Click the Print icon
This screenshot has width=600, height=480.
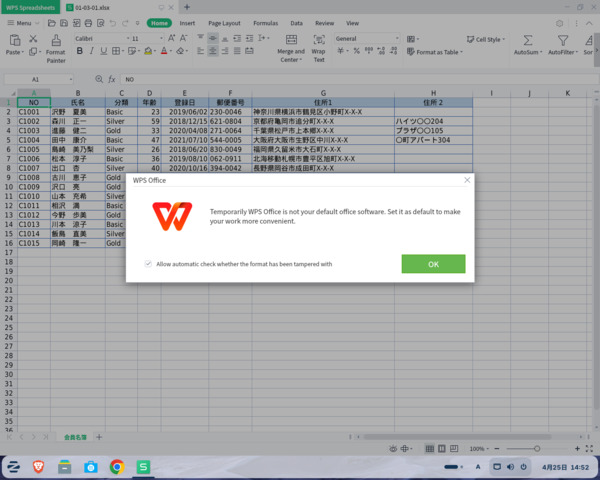coord(88,23)
